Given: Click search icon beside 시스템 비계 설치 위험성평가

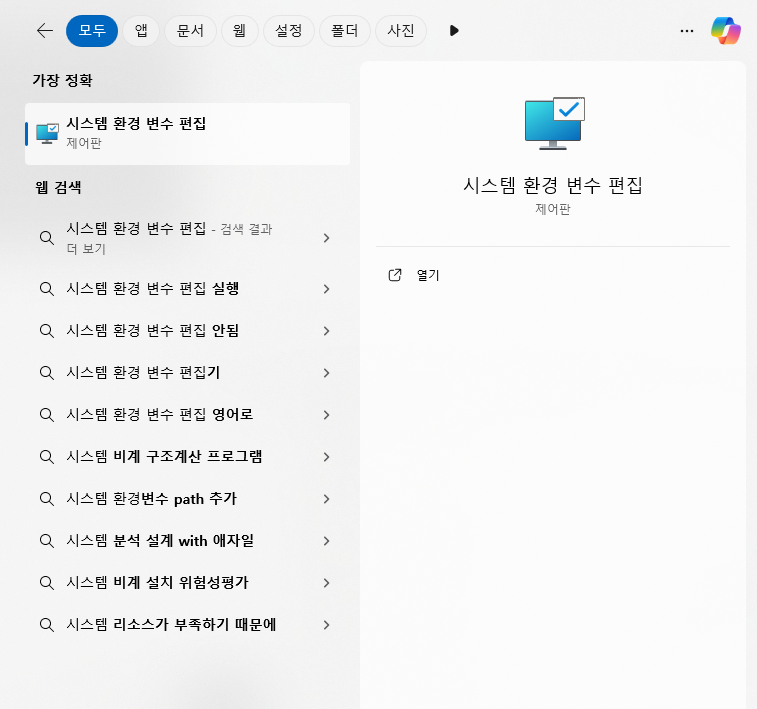Looking at the screenshot, I should pos(47,583).
